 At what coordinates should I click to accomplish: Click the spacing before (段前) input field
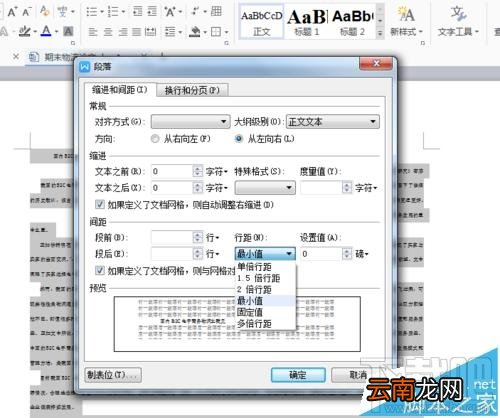pos(172,238)
